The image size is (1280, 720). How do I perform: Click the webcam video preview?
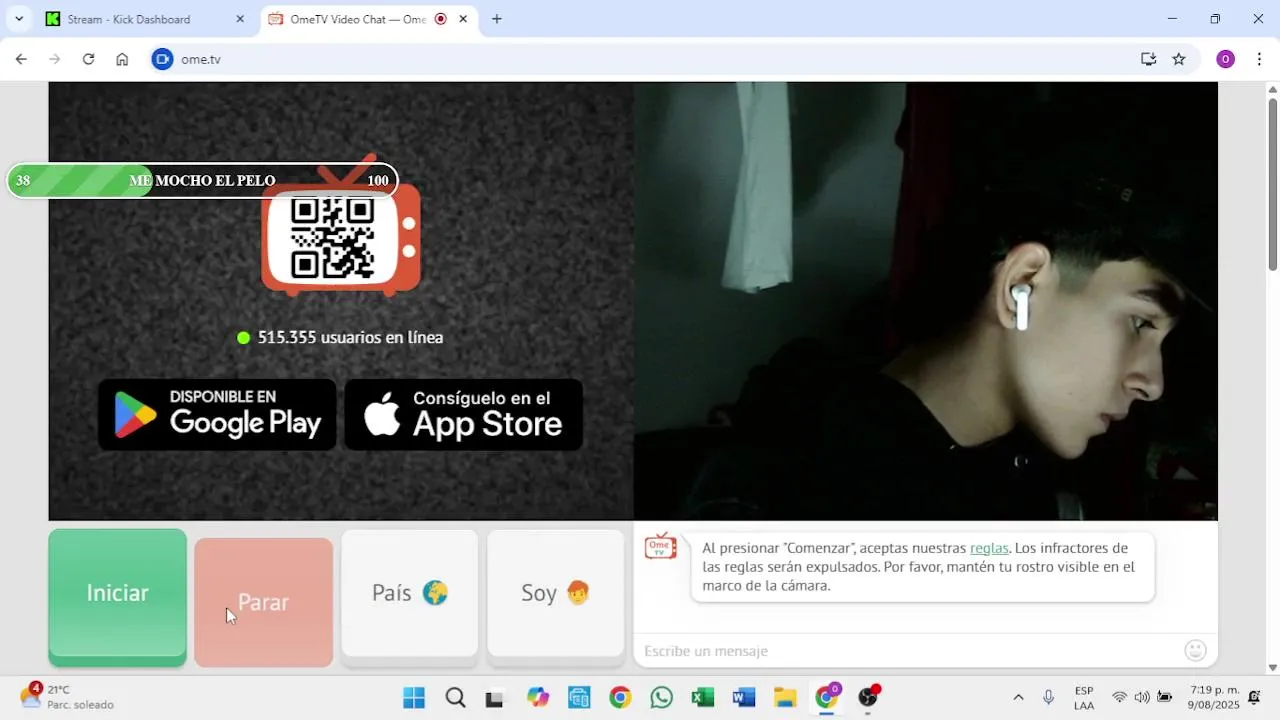tap(925, 301)
